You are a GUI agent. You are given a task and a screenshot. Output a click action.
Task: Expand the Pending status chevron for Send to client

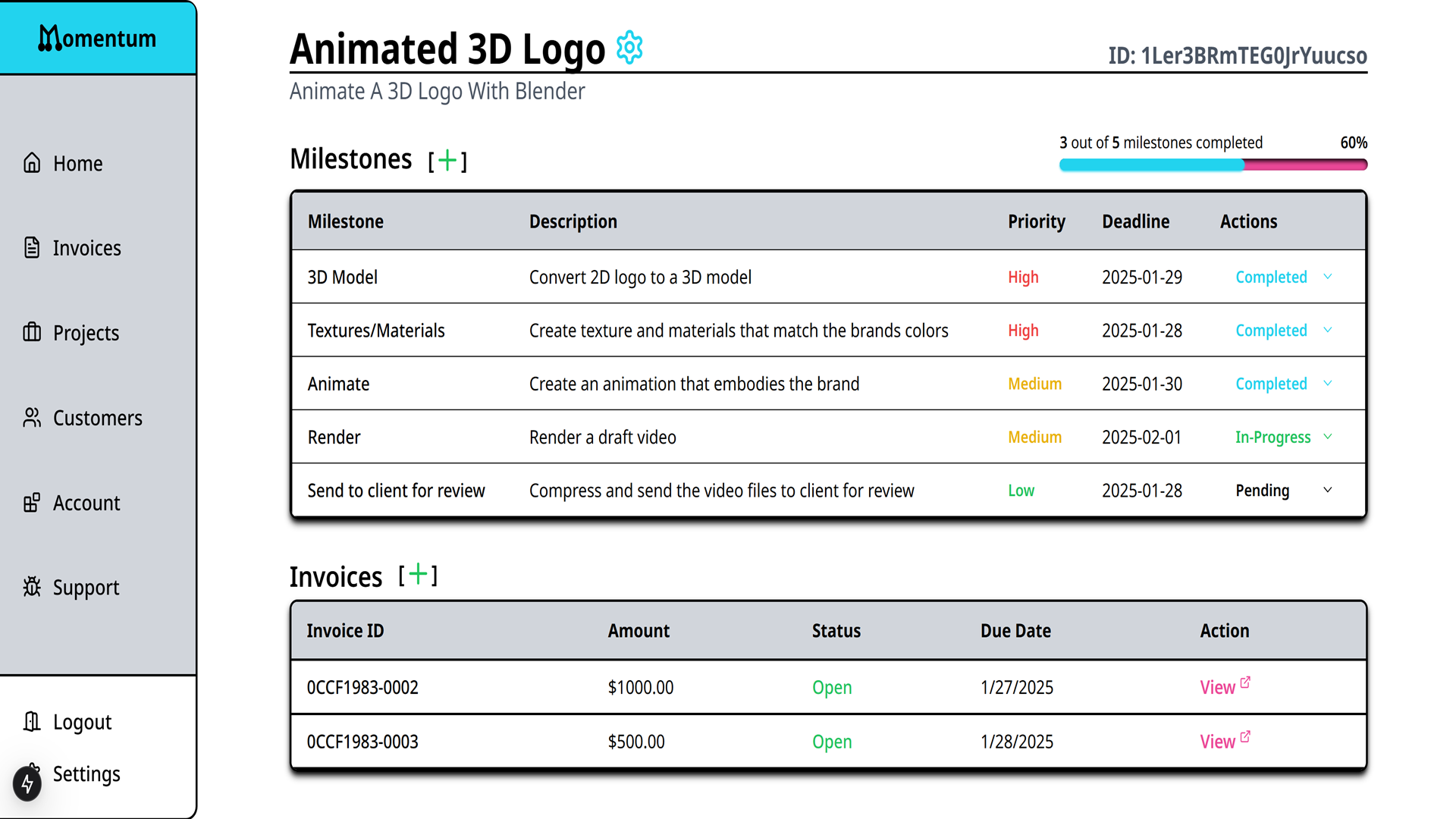coord(1327,490)
